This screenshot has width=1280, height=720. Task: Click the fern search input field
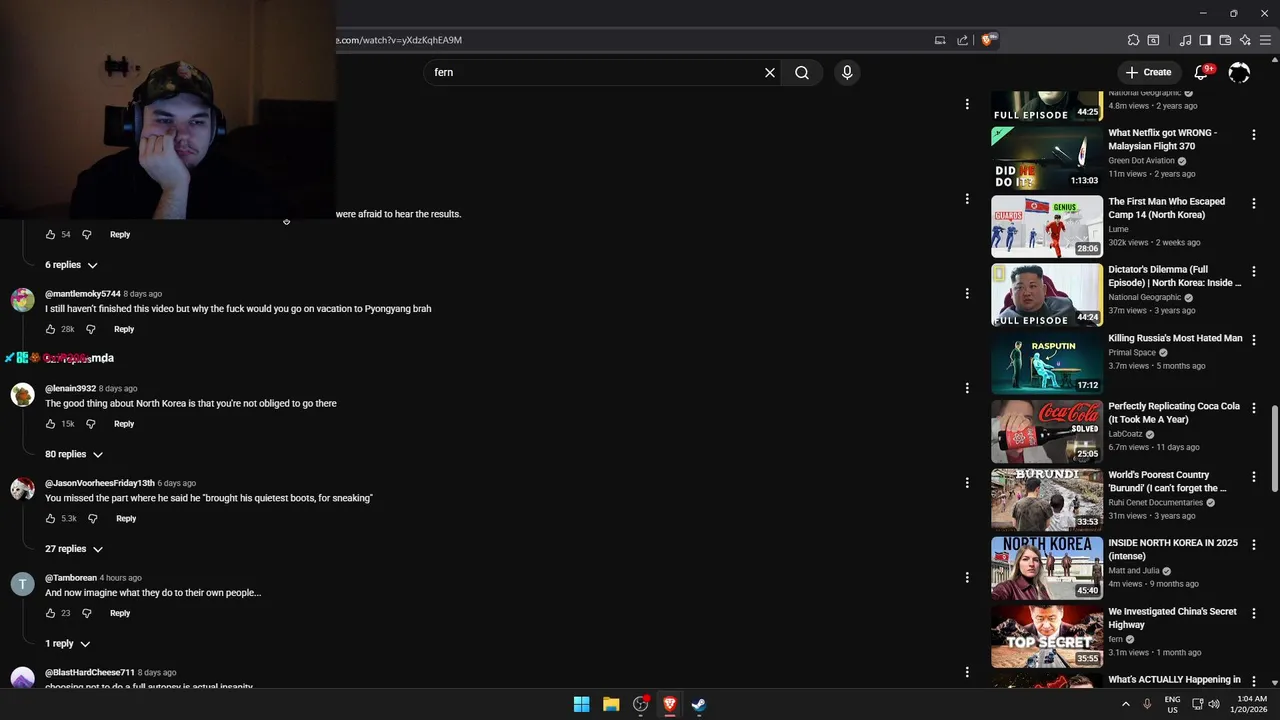(595, 72)
